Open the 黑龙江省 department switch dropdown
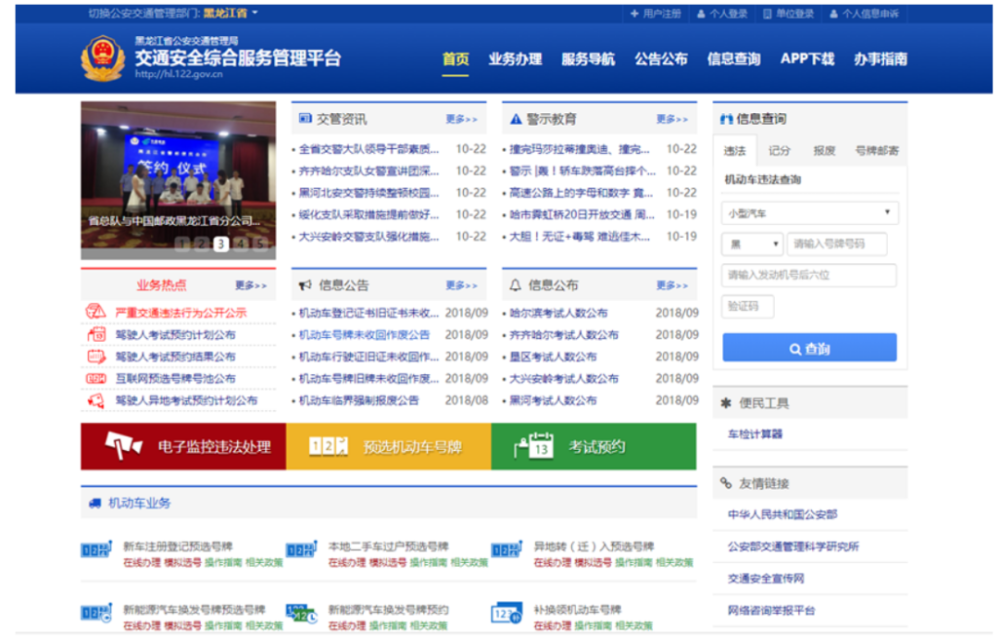This screenshot has height=639, width=1000. pyautogui.click(x=231, y=13)
